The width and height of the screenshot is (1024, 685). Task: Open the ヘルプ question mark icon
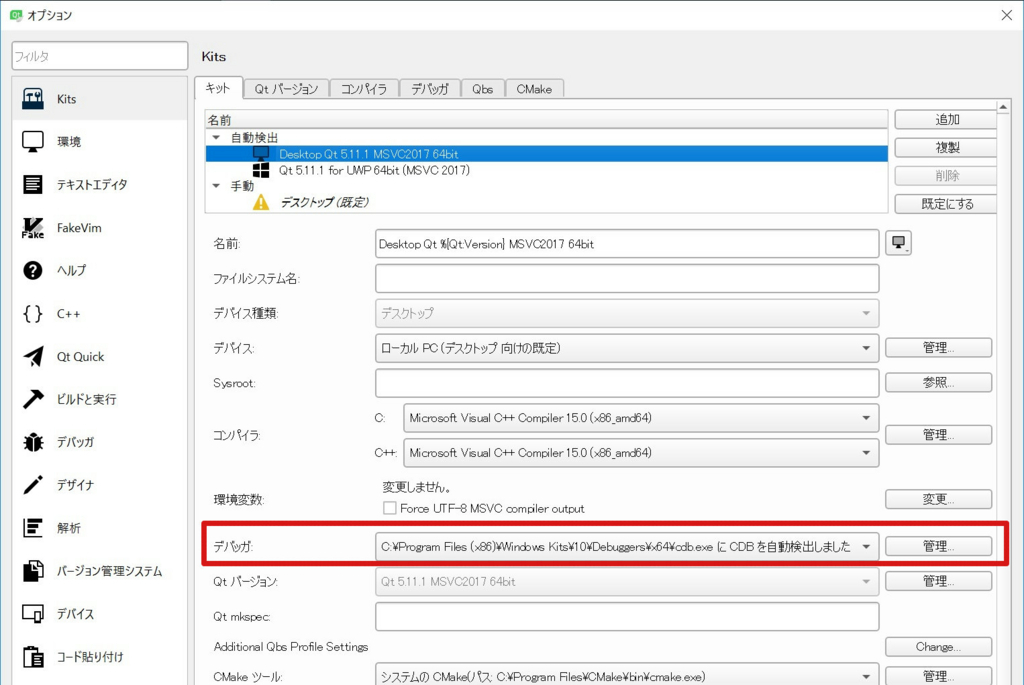pyautogui.click(x=33, y=270)
